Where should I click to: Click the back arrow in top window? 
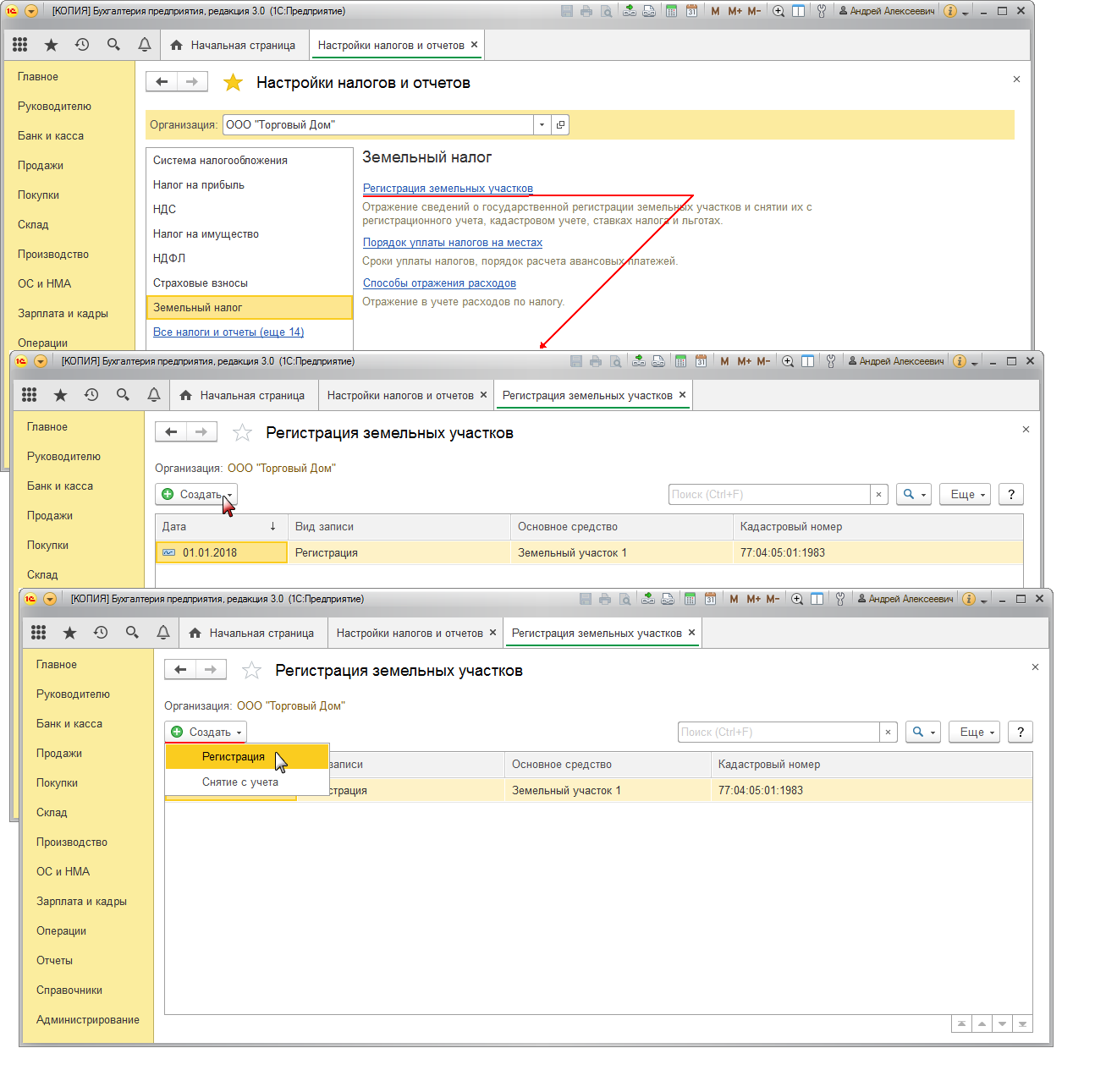pos(162,82)
